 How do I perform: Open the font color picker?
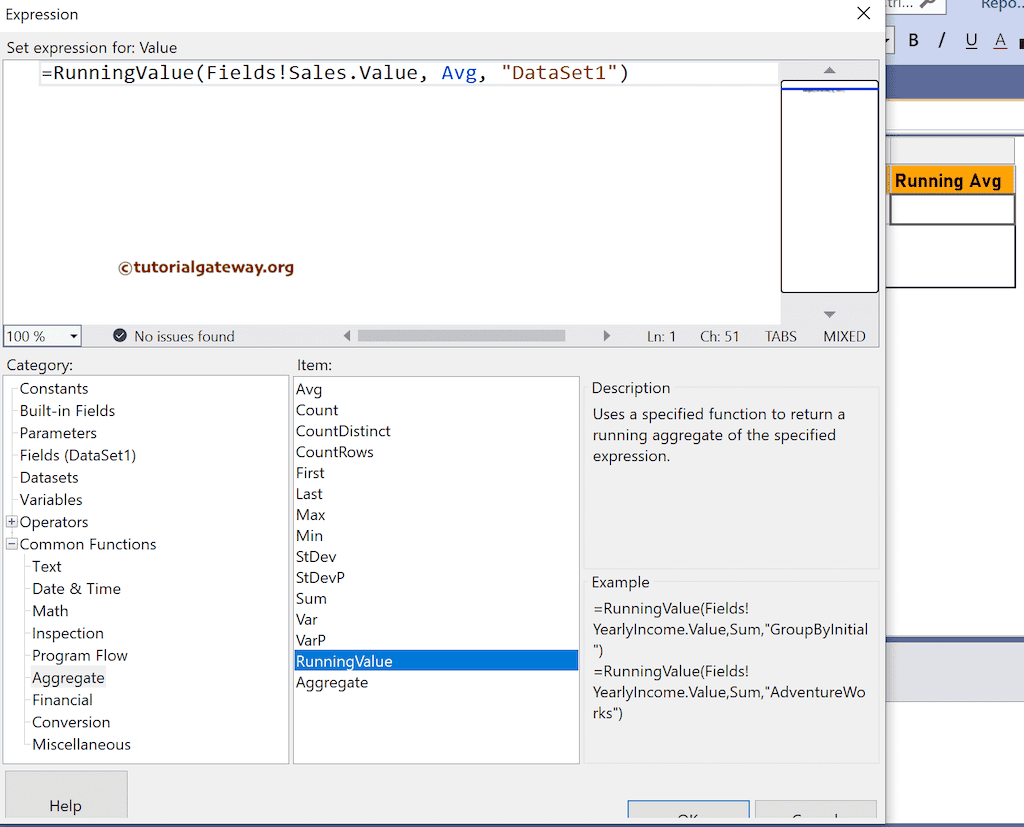click(1000, 37)
